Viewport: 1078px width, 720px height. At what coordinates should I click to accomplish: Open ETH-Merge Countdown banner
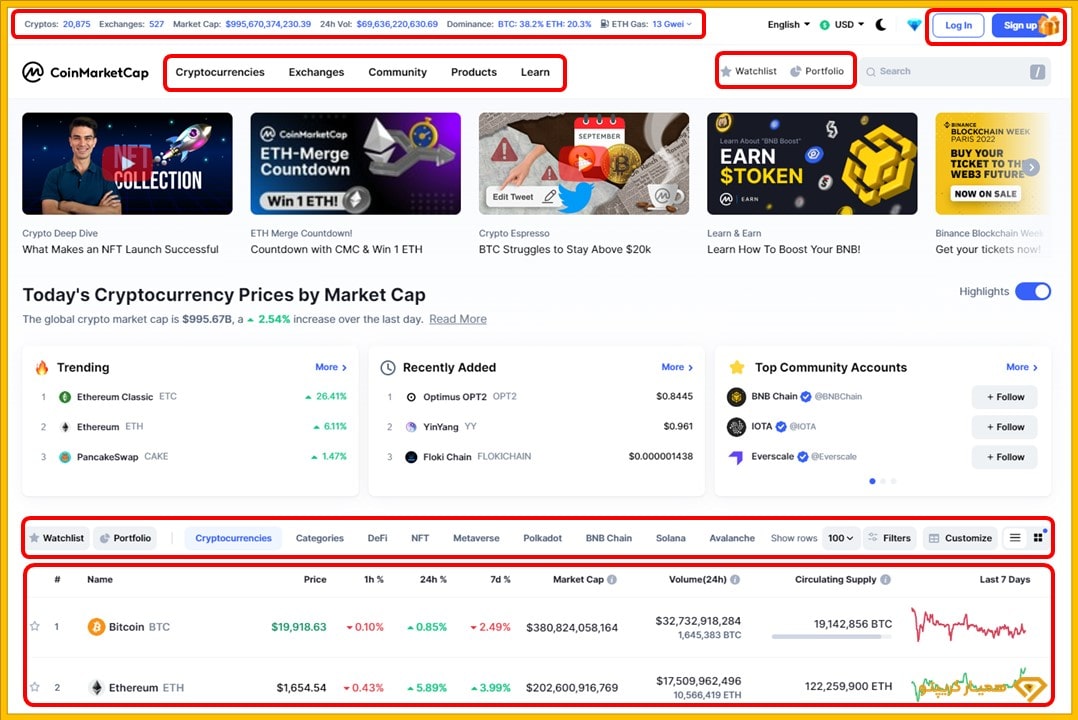pyautogui.click(x=355, y=164)
